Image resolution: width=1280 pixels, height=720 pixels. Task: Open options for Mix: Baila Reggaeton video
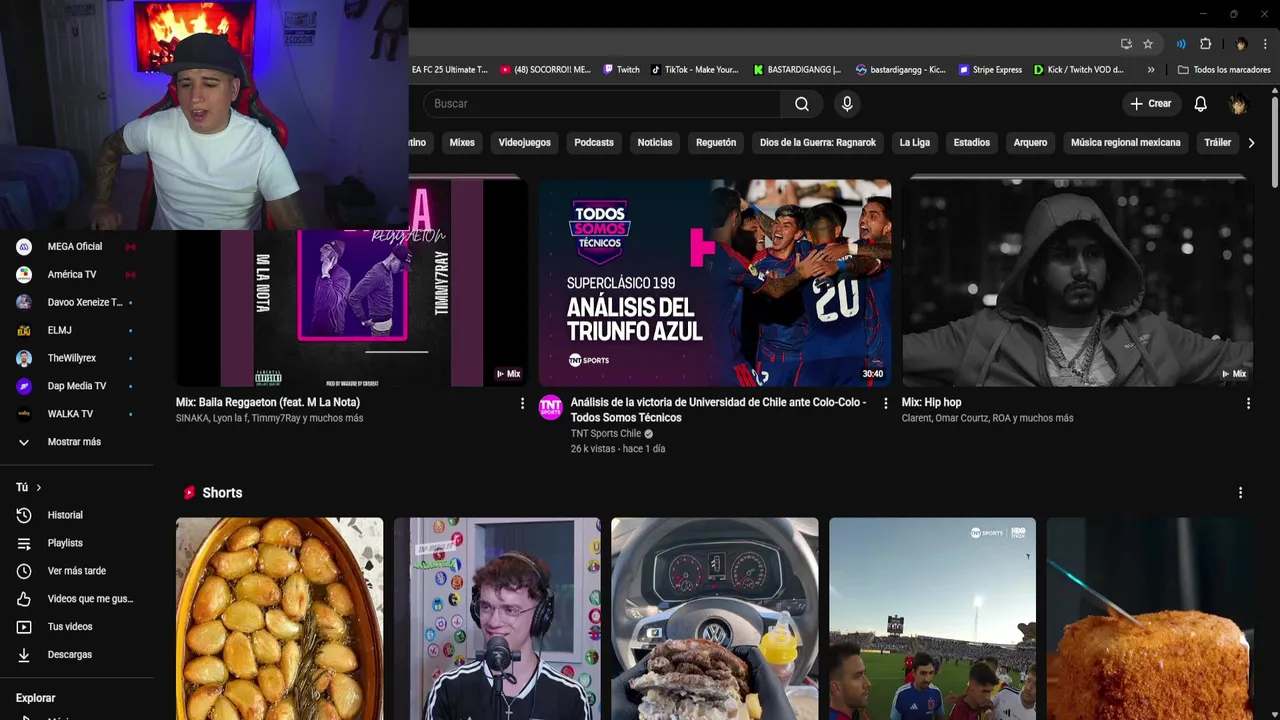coord(522,403)
